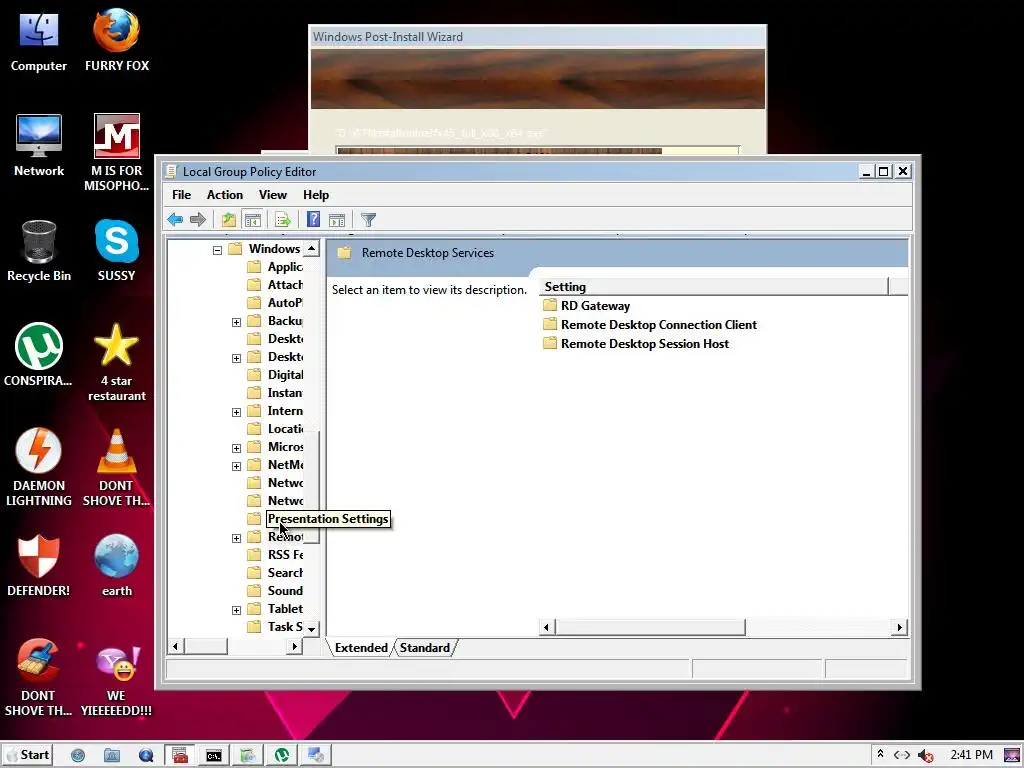Click the volume muted tray icon
The image size is (1024, 768).
coord(925,755)
